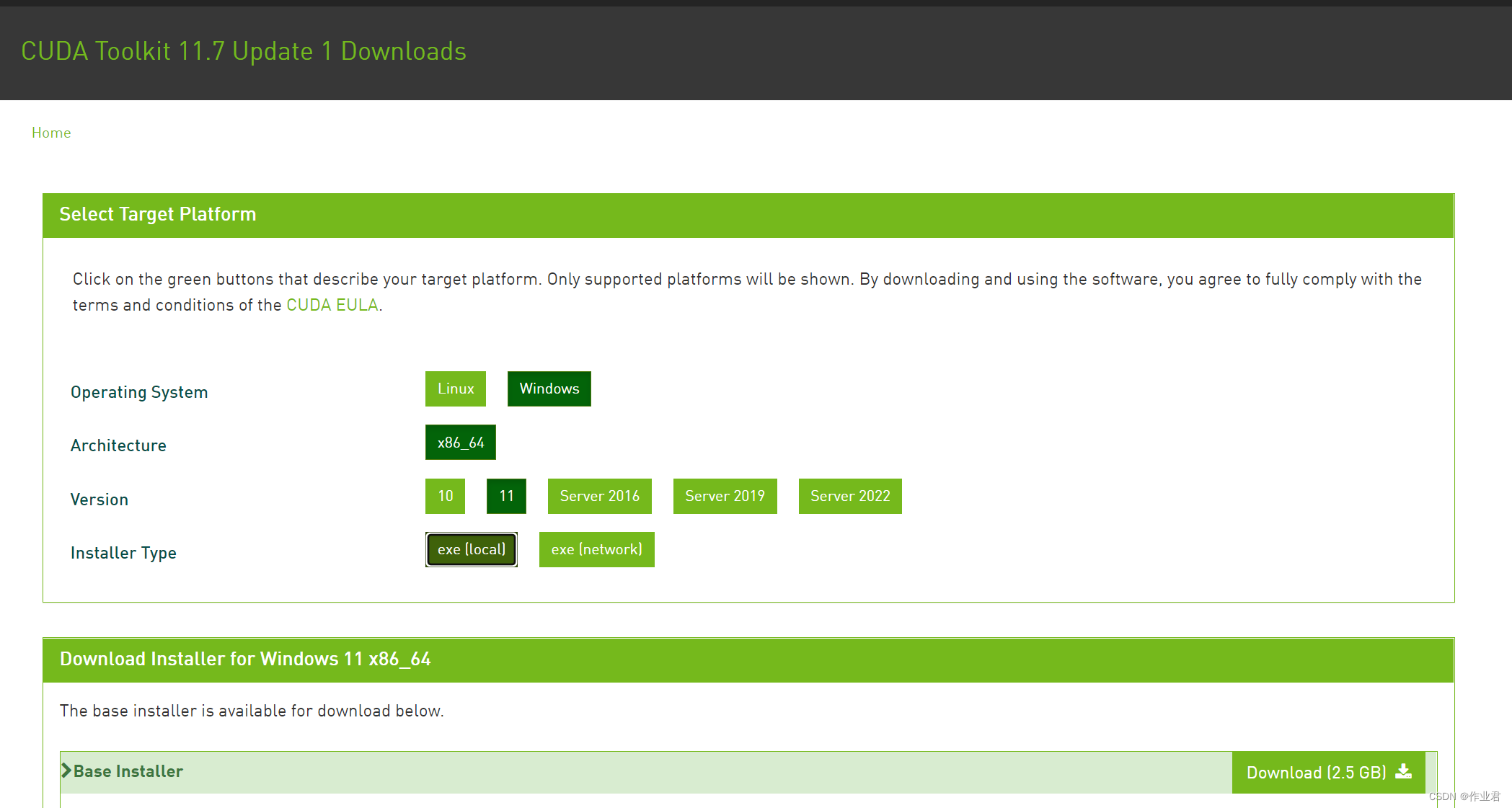Click CUDA Toolkit 11.7 Update 1 Downloads title
Viewport: 1512px width, 808px height.
[x=244, y=51]
